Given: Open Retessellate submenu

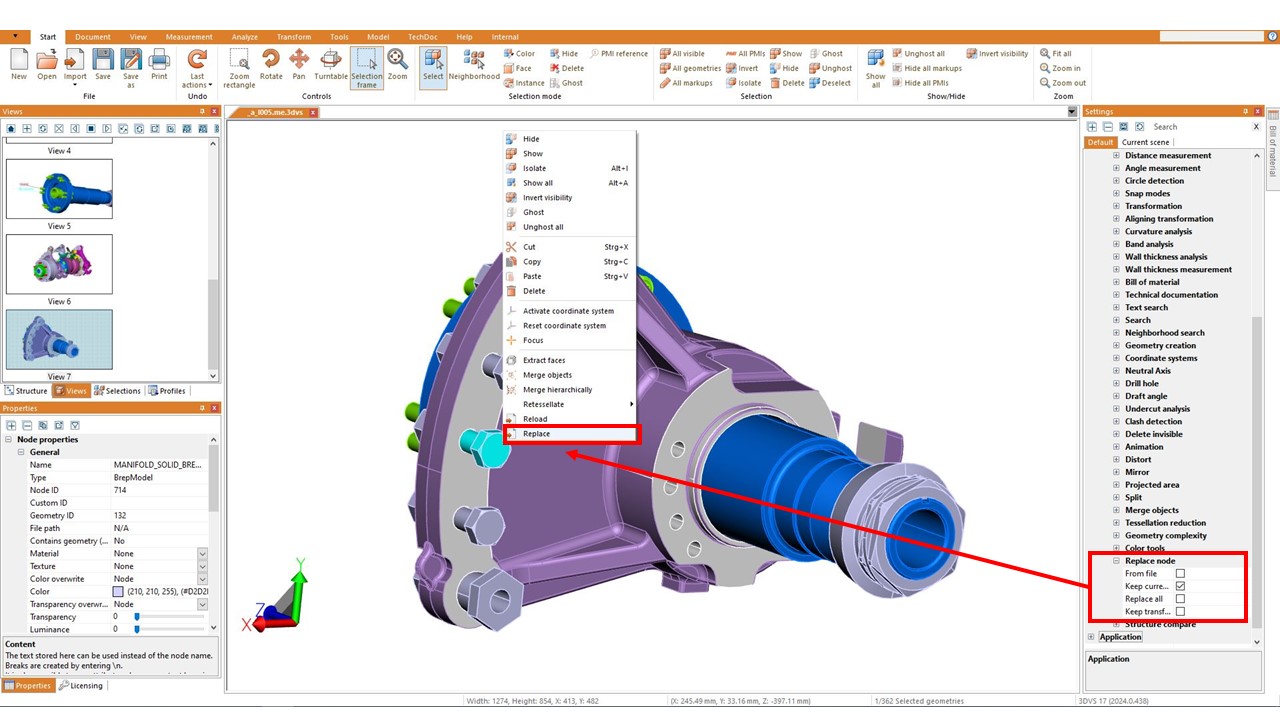Looking at the screenshot, I should click(569, 404).
